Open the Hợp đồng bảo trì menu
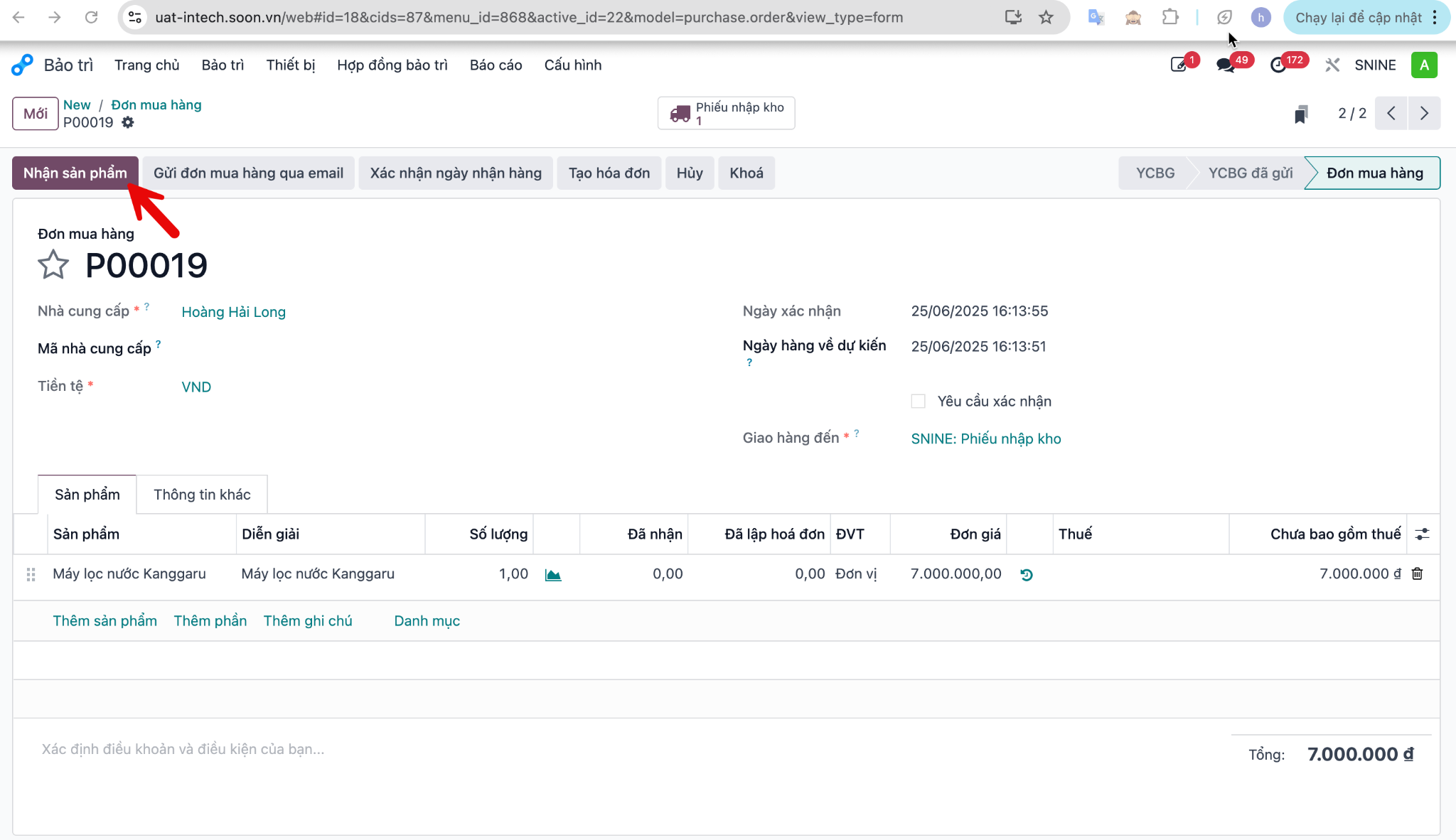Image resolution: width=1456 pixels, height=840 pixels. coord(392,65)
